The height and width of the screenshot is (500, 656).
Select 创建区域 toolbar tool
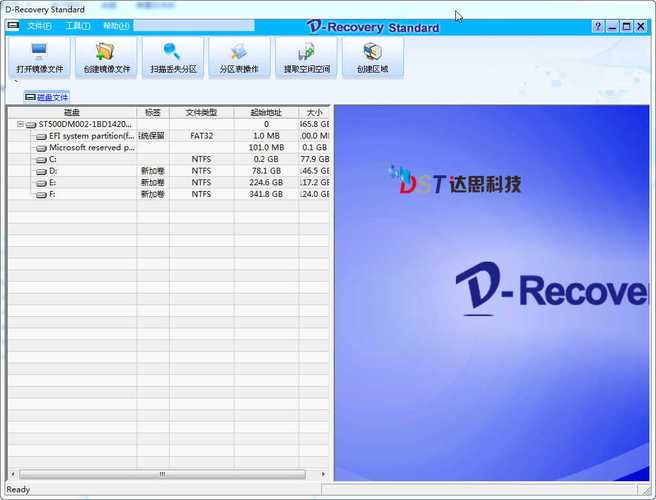[x=373, y=58]
